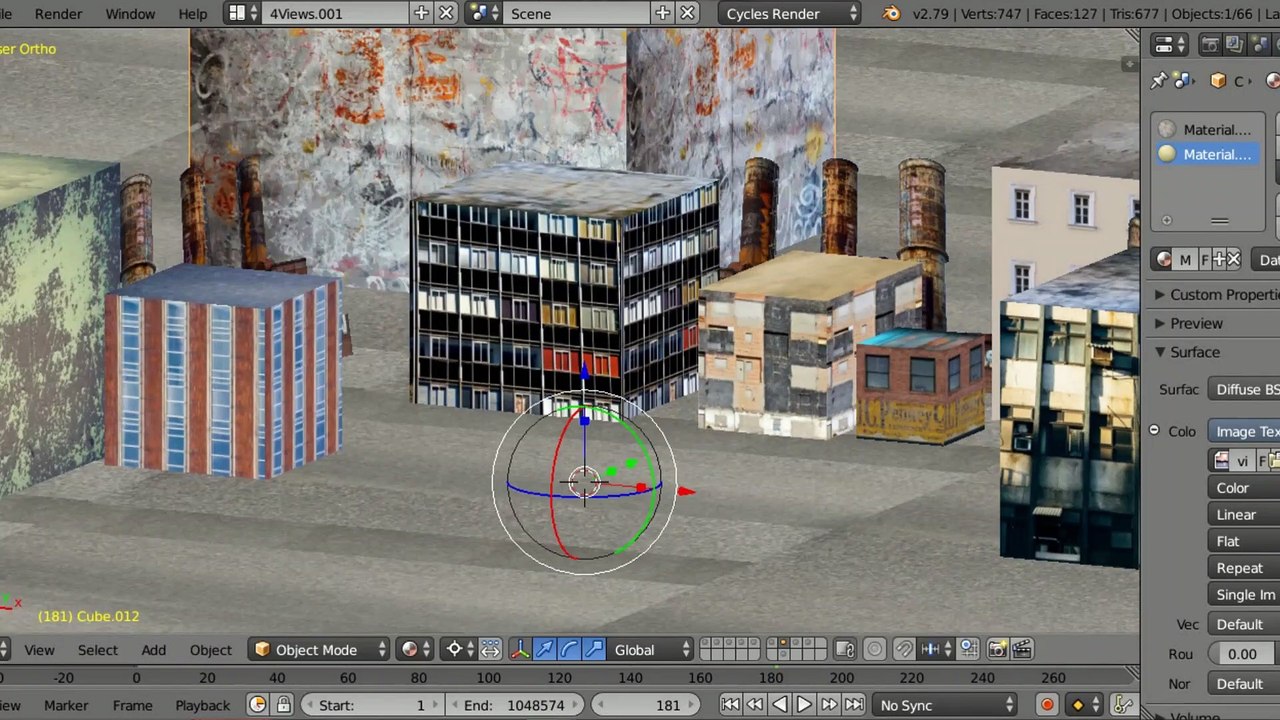
Task: Play animation in reverse
Action: [779, 705]
